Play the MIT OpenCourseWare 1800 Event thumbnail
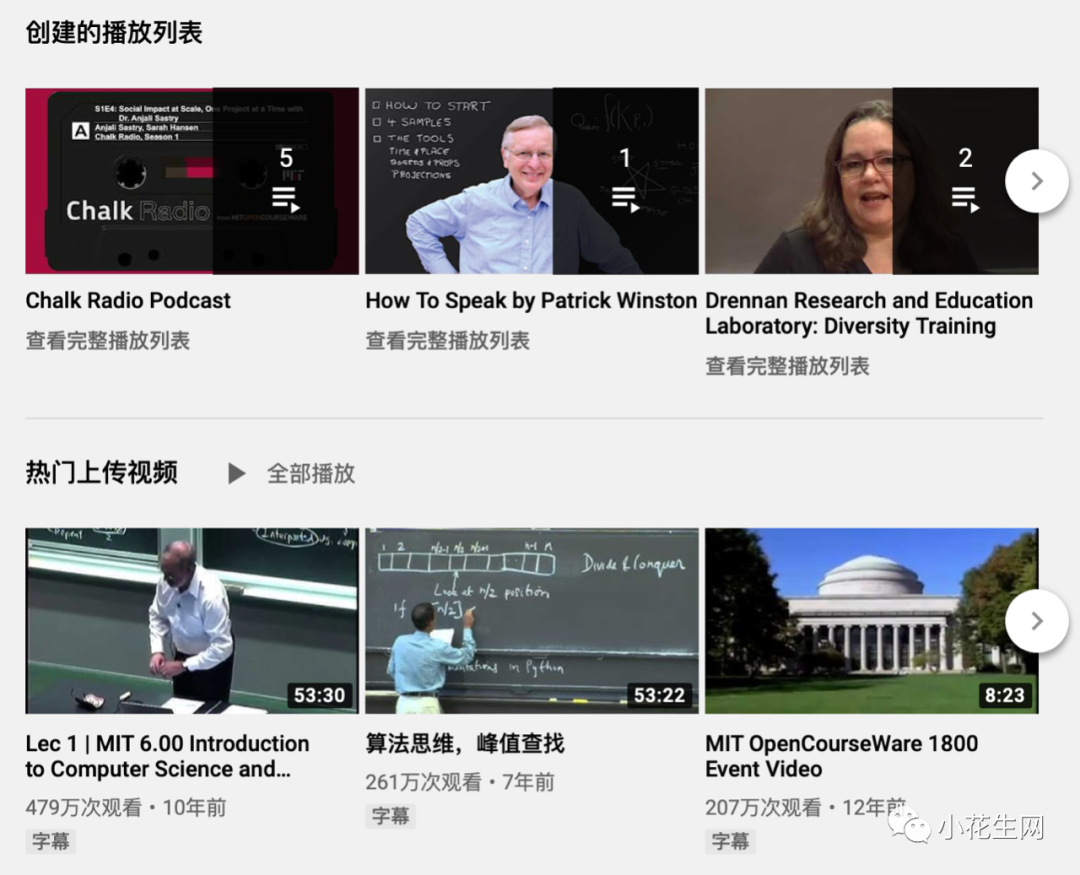 871,621
